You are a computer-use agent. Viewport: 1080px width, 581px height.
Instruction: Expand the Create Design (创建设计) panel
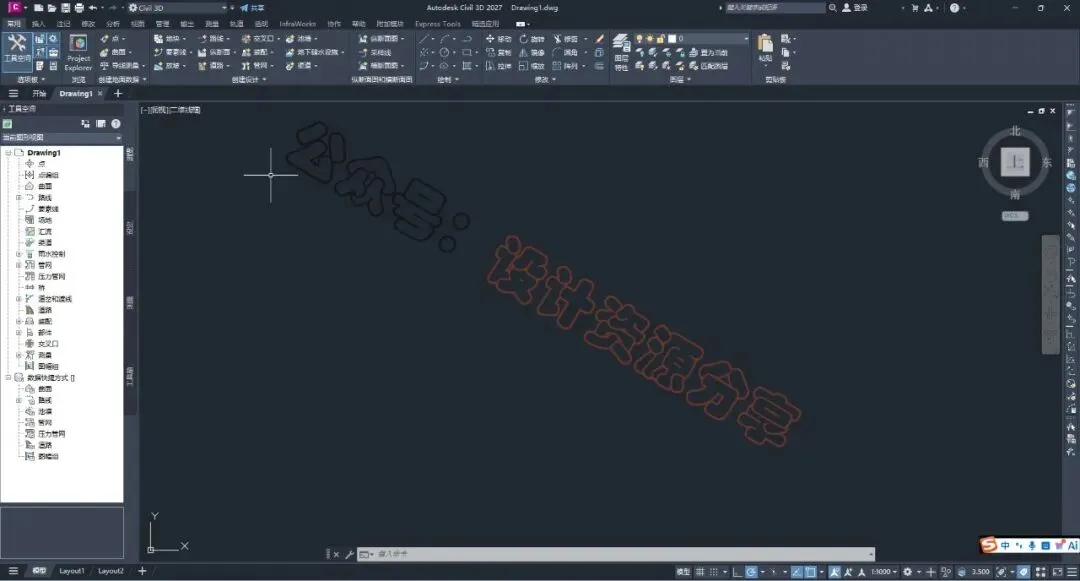248,79
